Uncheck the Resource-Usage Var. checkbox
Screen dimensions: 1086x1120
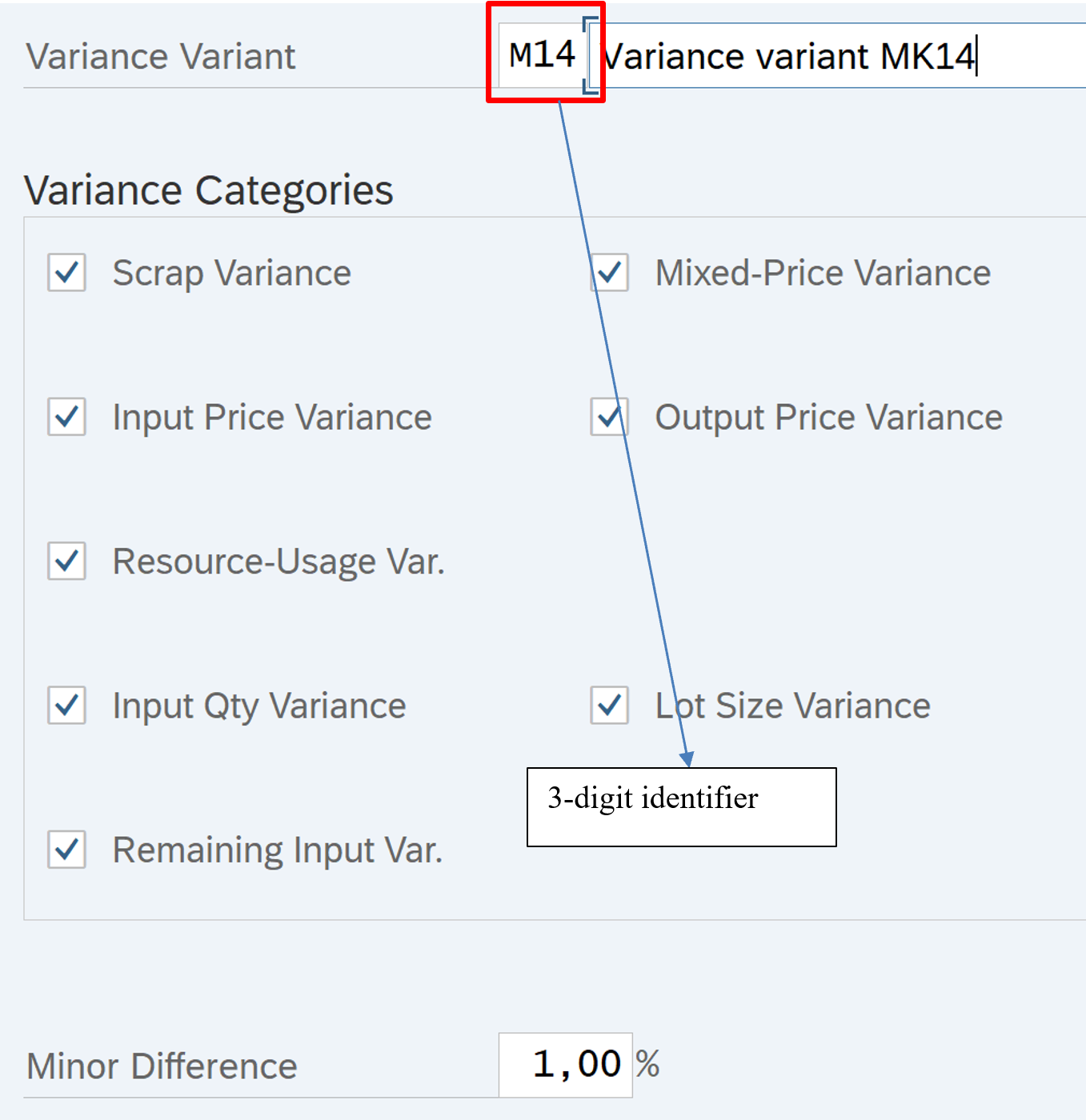[66, 561]
